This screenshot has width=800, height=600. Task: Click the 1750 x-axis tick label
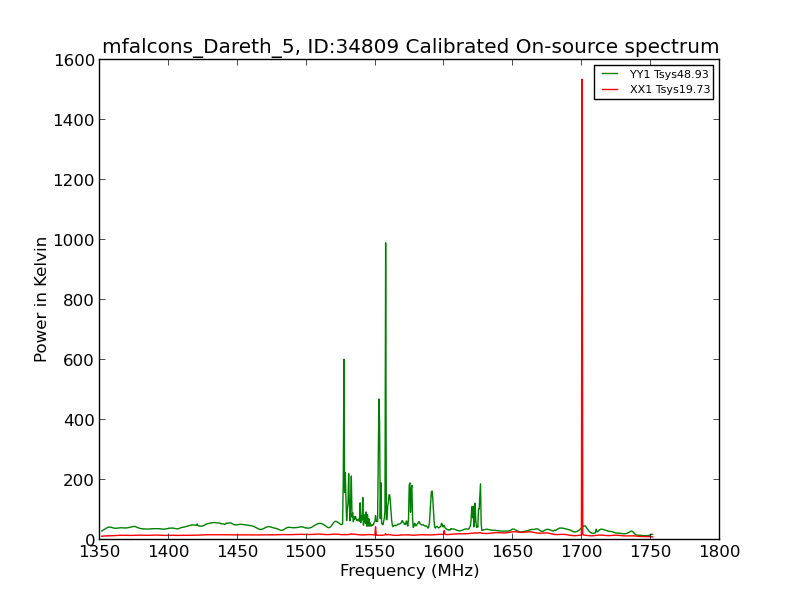651,552
